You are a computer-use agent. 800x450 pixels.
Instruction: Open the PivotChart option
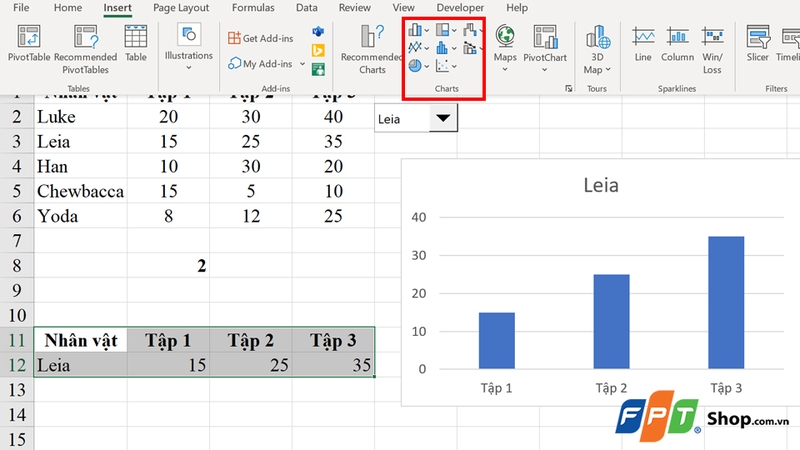(x=545, y=48)
